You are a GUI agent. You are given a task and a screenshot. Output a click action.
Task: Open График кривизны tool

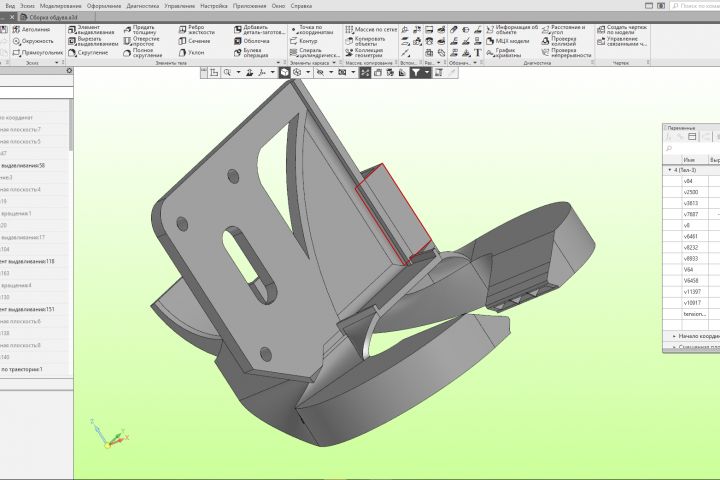click(x=503, y=53)
